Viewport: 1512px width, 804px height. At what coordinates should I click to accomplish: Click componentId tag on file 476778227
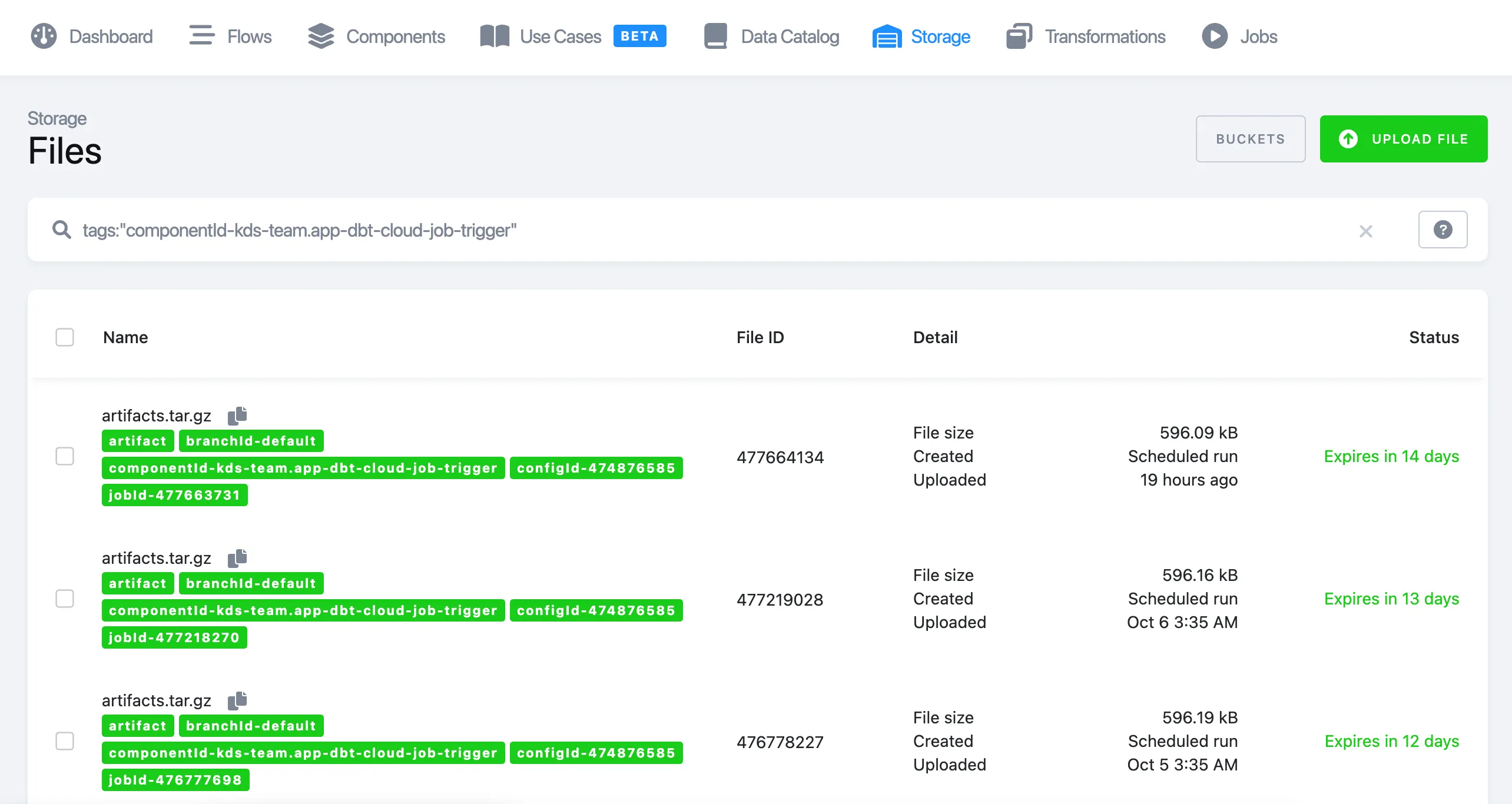coord(303,753)
